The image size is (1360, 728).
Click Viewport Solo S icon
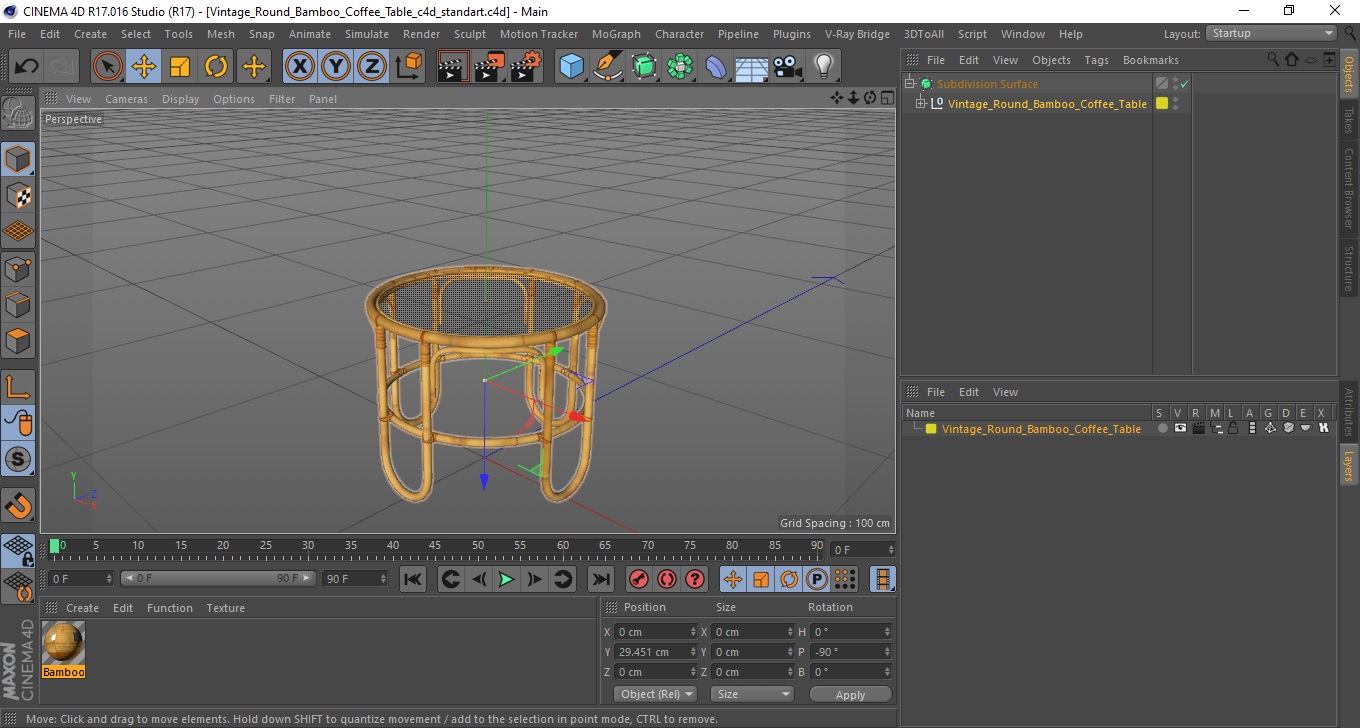coord(18,460)
